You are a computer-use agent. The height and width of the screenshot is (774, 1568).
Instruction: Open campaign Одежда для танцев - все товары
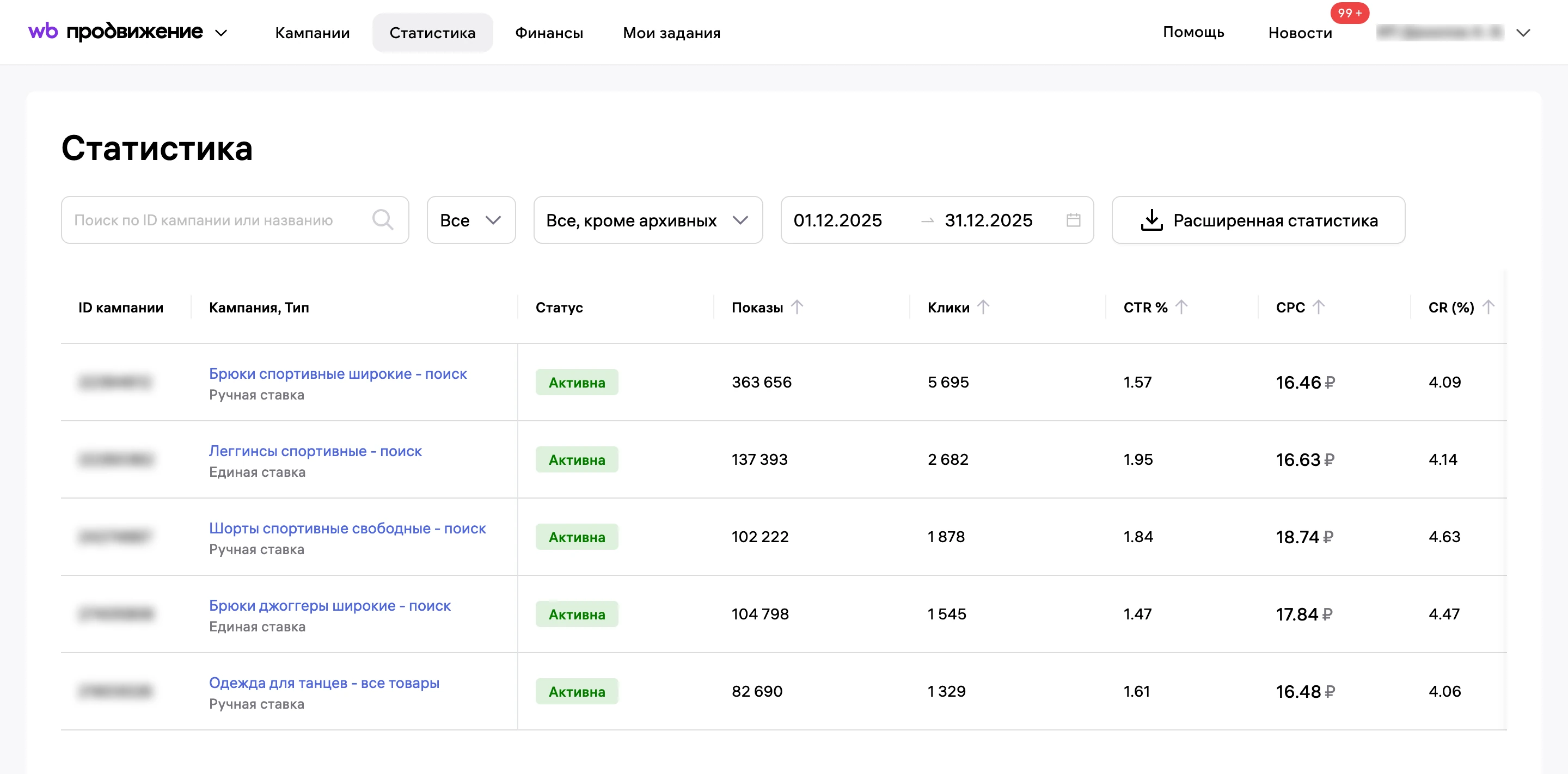[324, 683]
